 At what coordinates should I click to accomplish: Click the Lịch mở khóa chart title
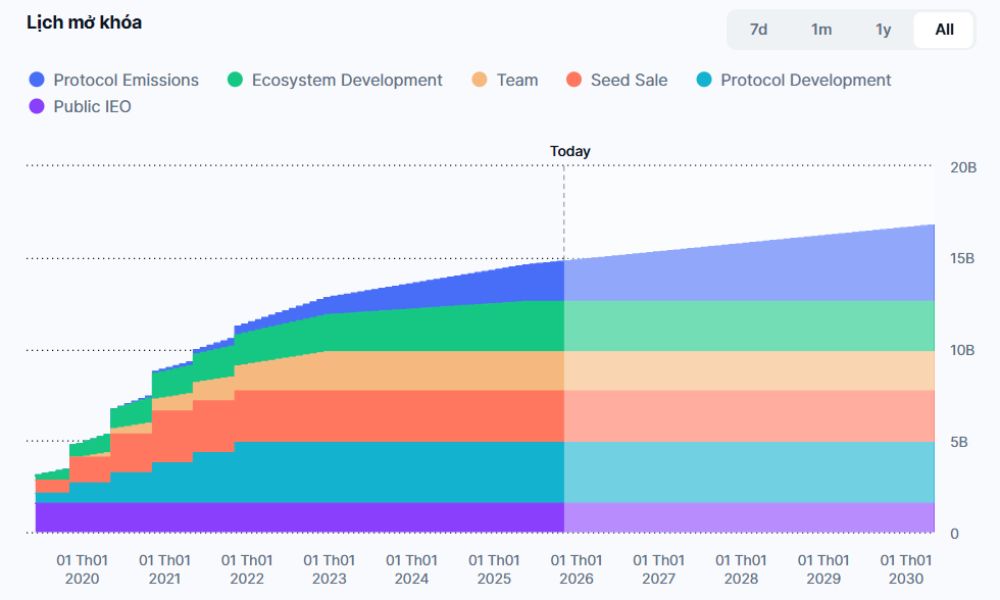[x=84, y=22]
